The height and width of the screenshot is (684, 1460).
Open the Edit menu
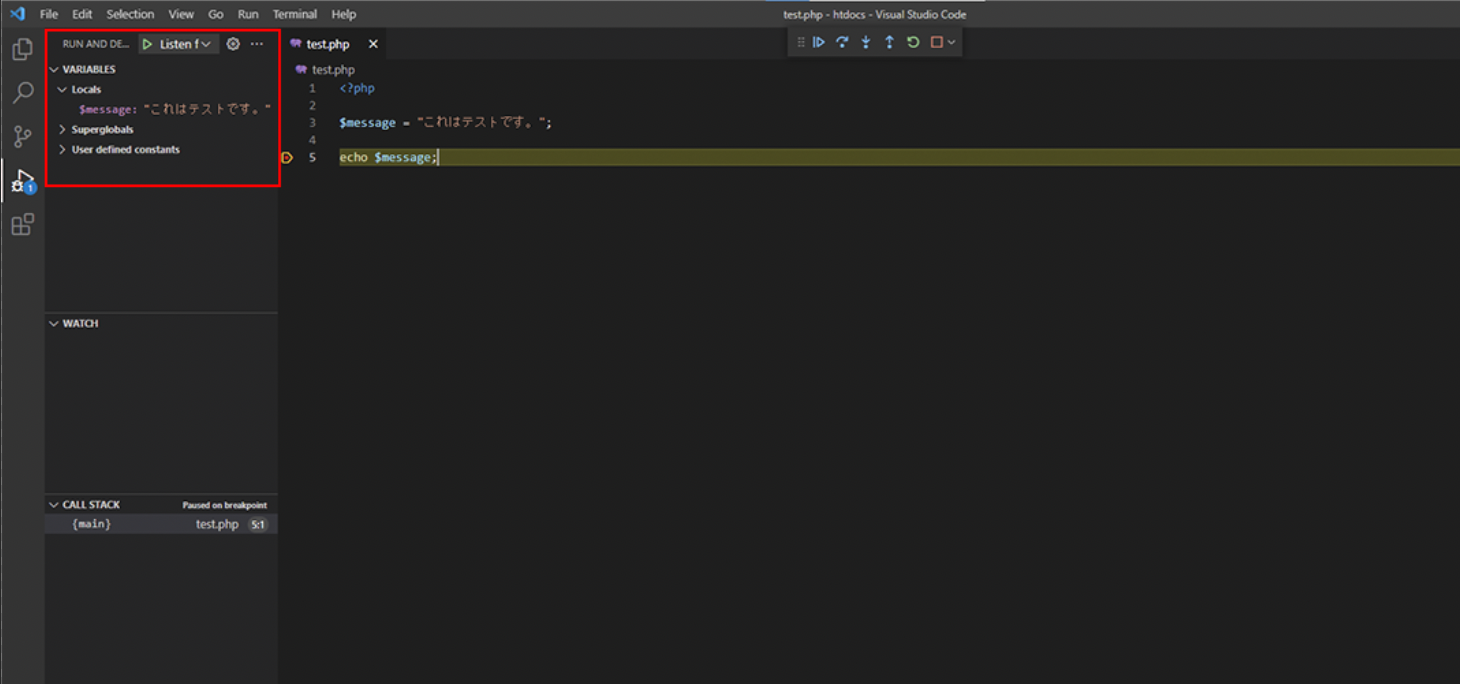(82, 14)
